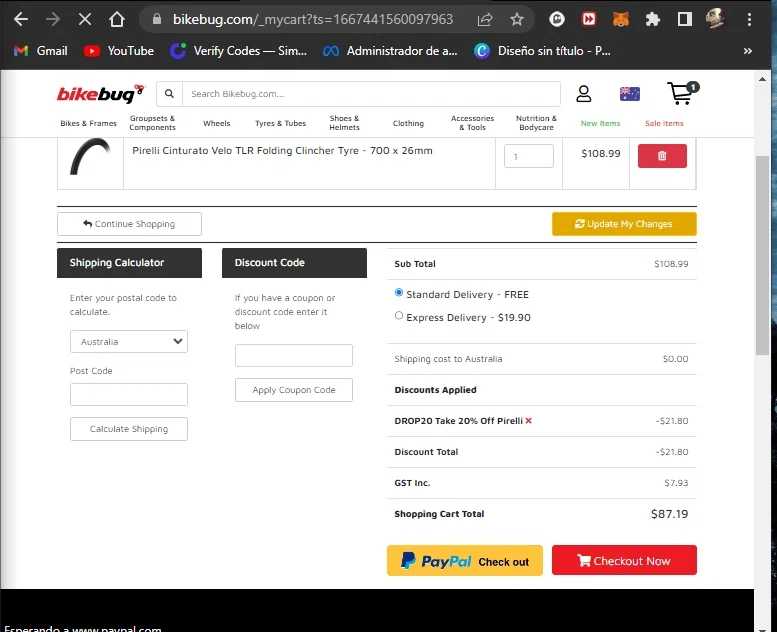Expand hidden bookmarks chevron

pos(748,51)
